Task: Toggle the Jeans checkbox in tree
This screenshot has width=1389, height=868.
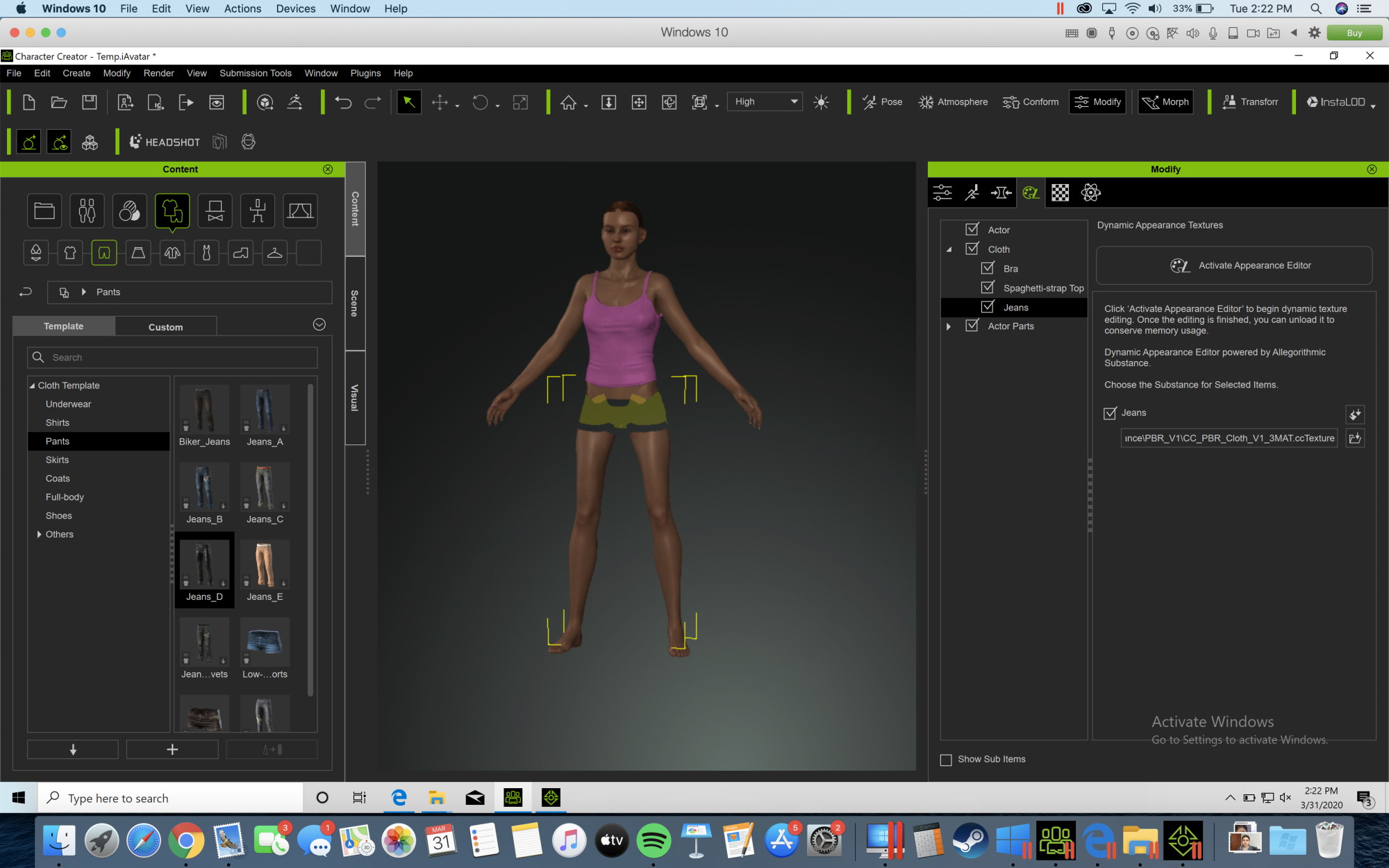Action: pyautogui.click(x=988, y=307)
